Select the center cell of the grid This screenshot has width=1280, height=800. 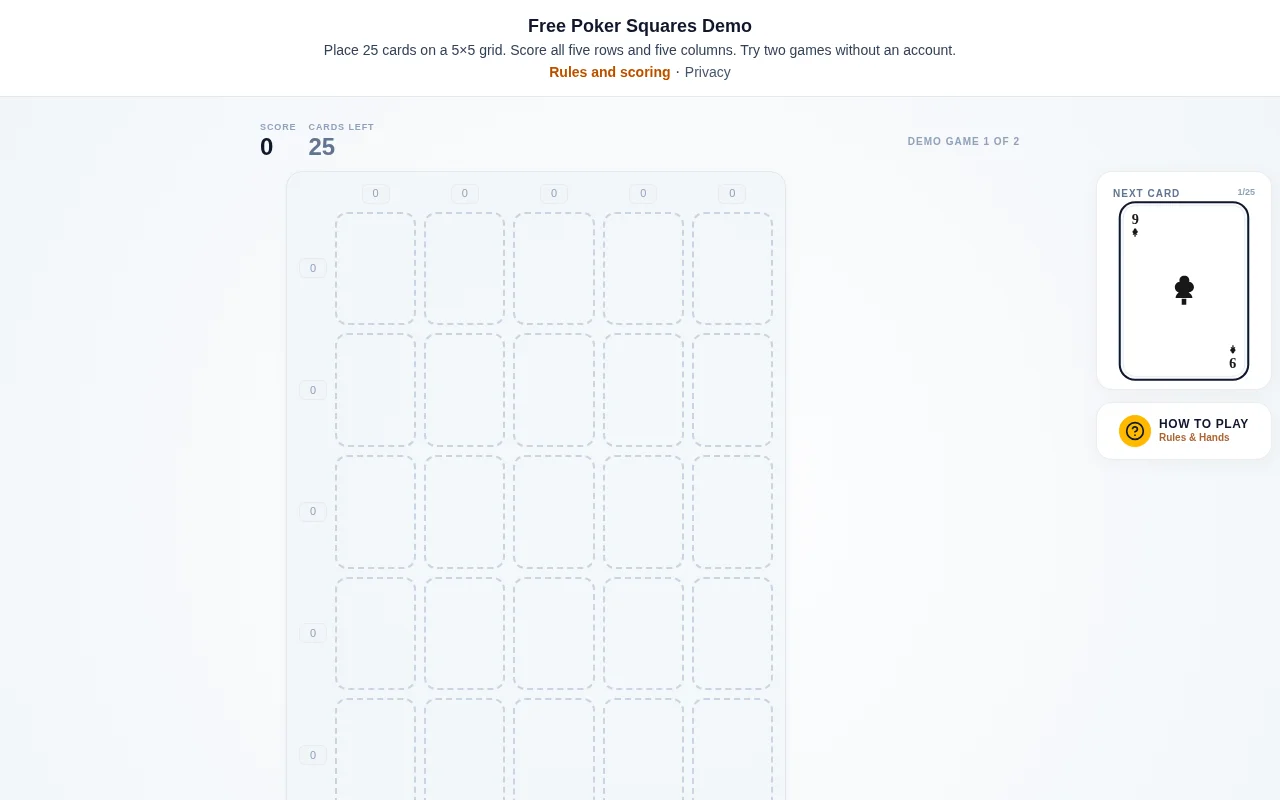554,512
